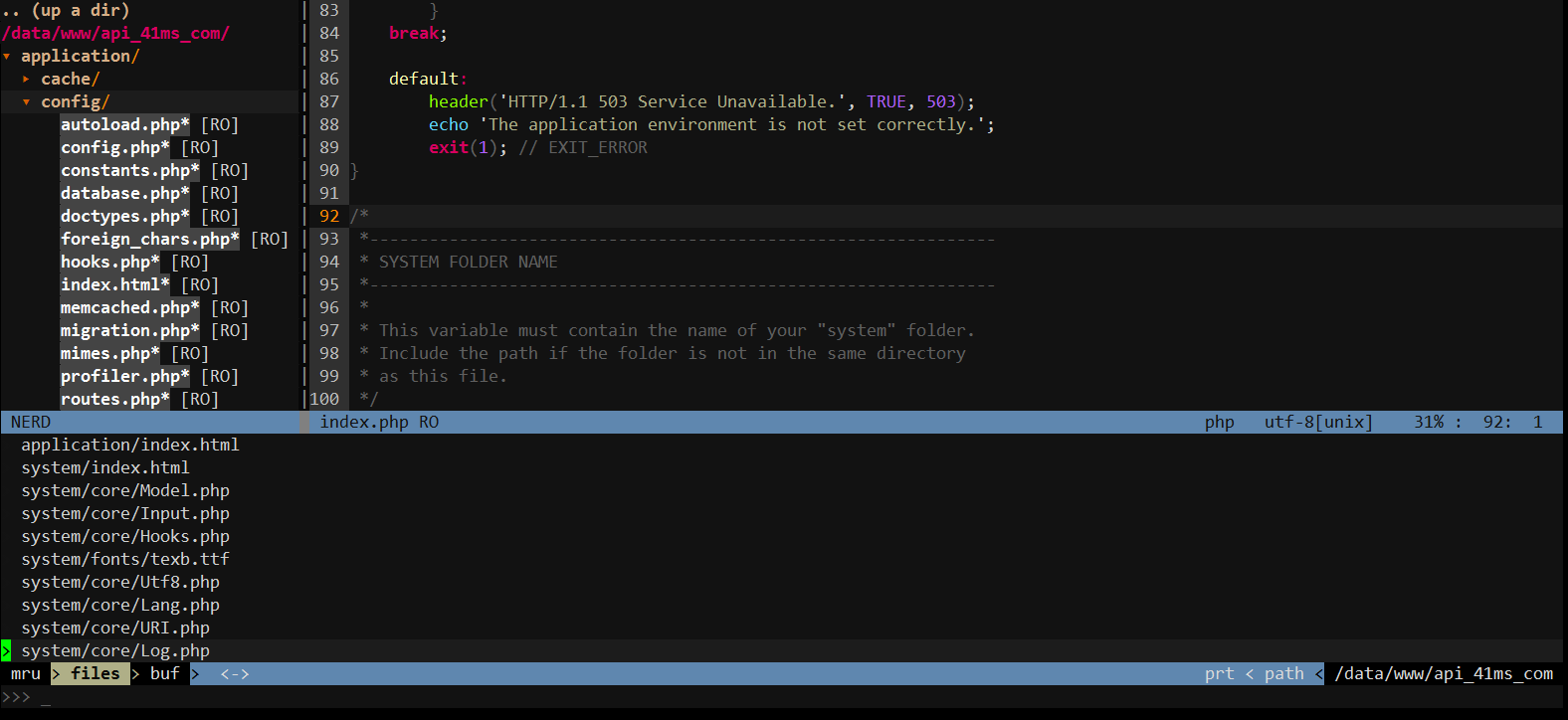Open profiler.php in the tree
Screen dimensions: 1568x720
[124, 377]
